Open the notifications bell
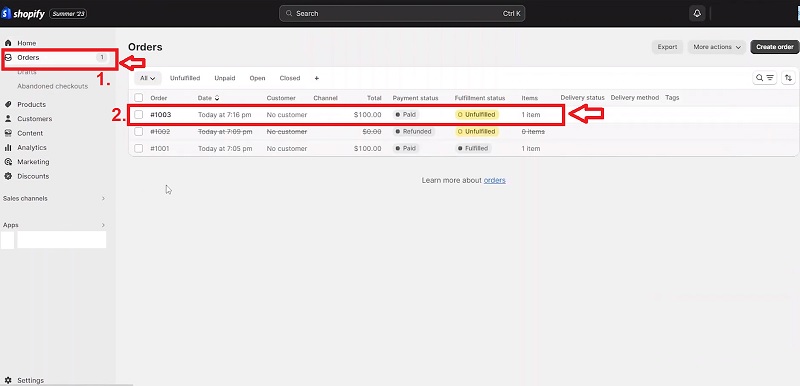 (x=697, y=14)
